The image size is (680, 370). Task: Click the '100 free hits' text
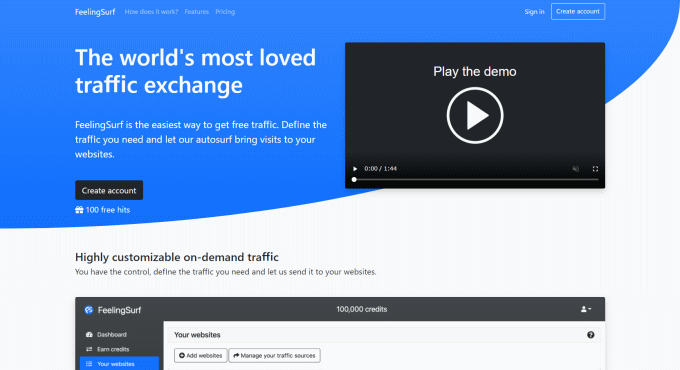point(108,210)
